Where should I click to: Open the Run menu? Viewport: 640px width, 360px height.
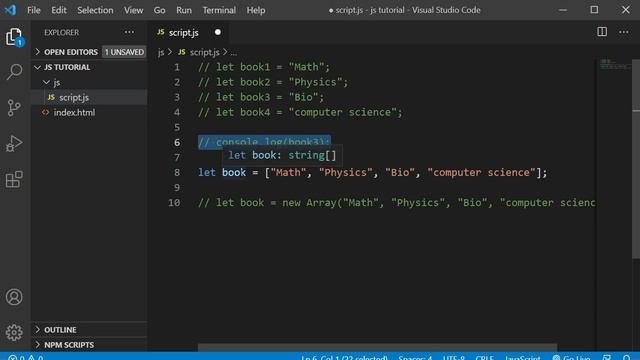pyautogui.click(x=184, y=10)
